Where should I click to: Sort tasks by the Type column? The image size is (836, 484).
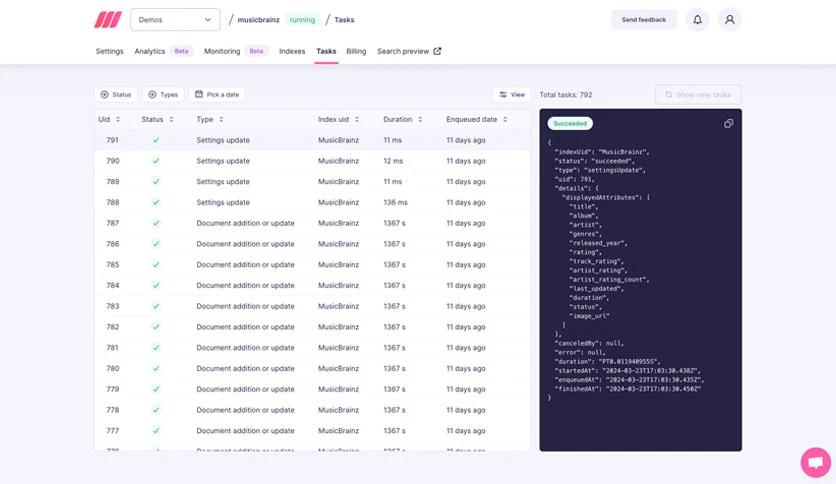(210, 119)
